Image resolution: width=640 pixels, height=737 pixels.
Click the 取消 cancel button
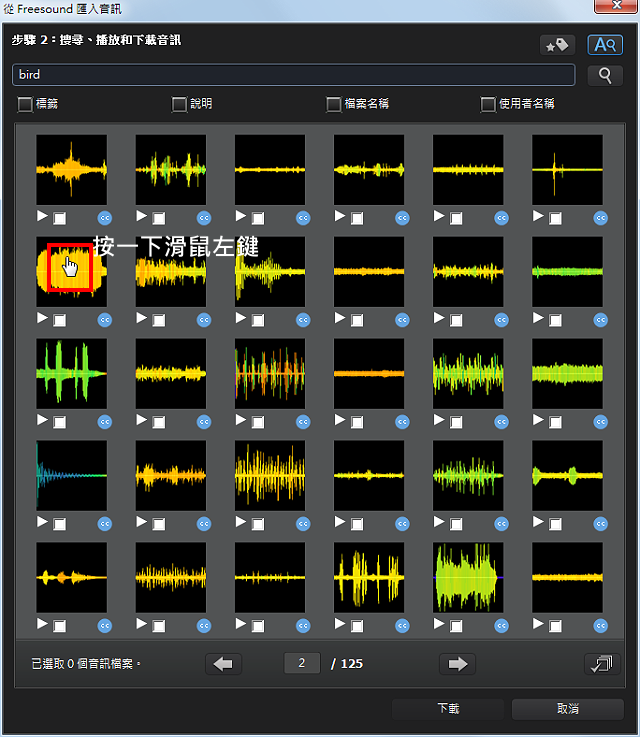568,709
